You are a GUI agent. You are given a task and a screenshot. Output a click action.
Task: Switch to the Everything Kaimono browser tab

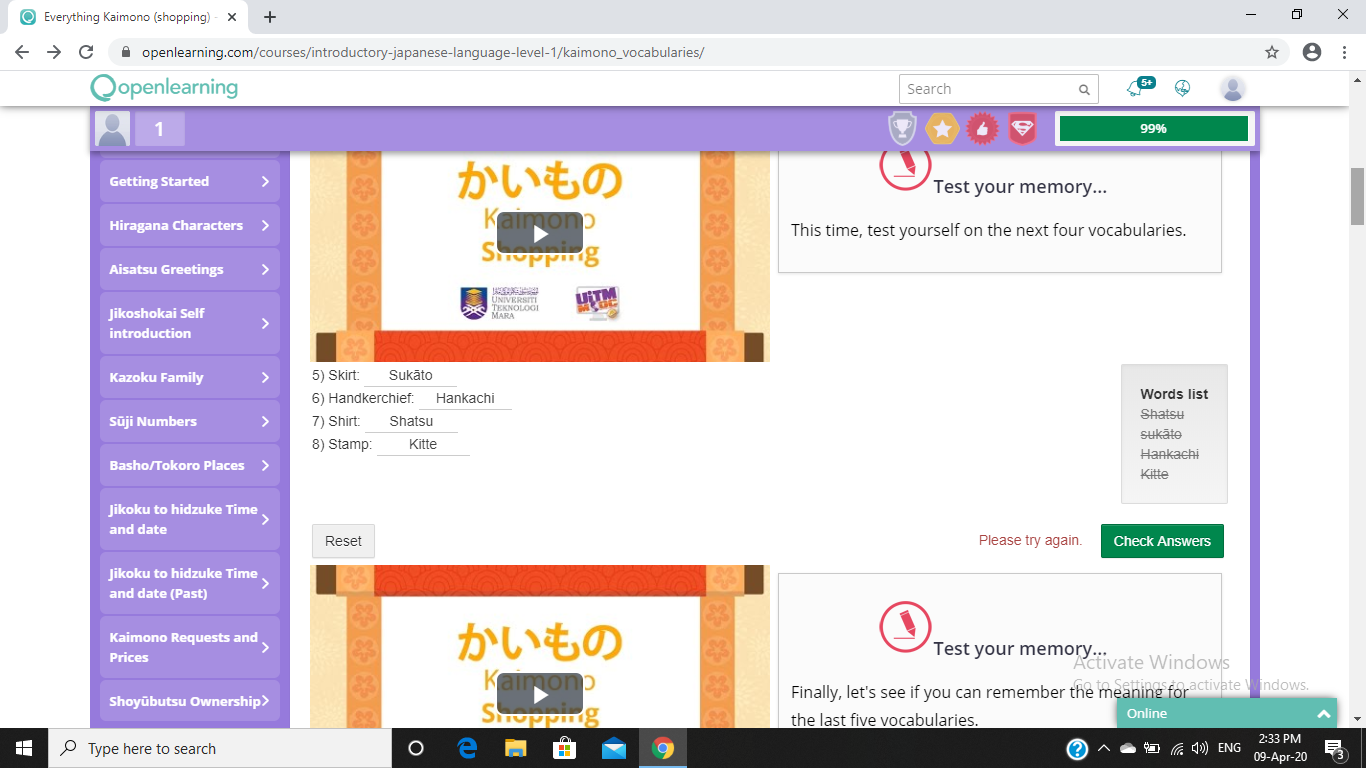click(x=120, y=17)
